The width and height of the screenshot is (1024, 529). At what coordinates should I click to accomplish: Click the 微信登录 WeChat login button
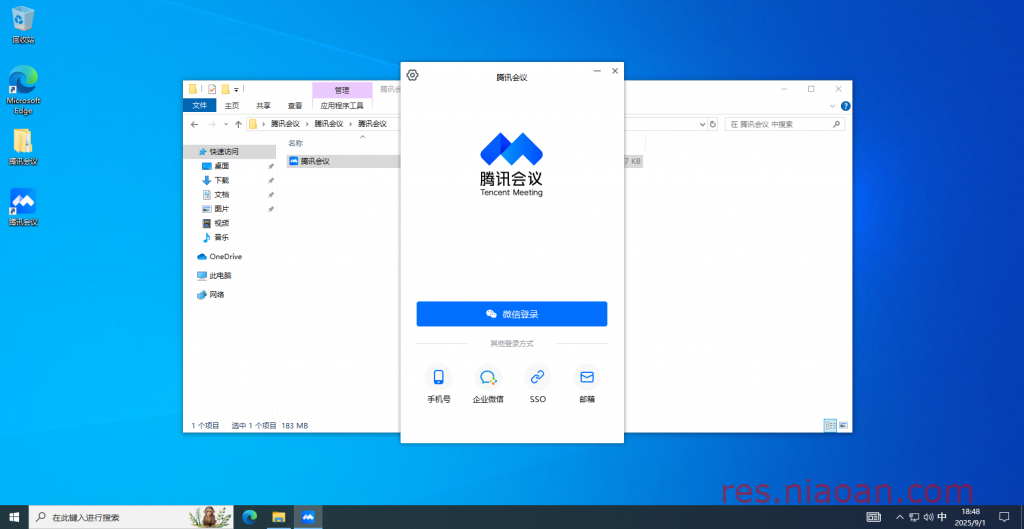point(512,314)
